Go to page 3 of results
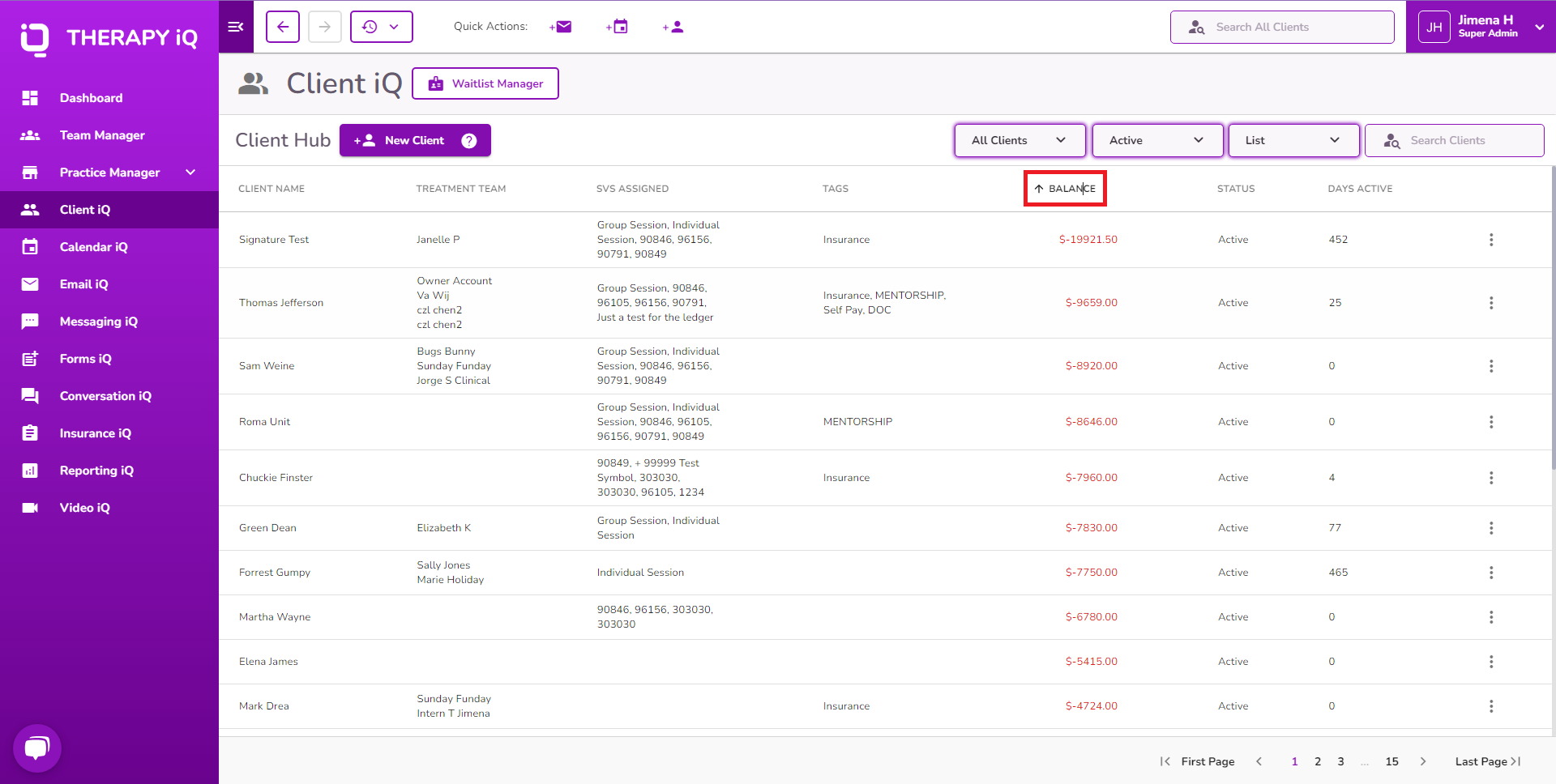This screenshot has width=1556, height=784. click(1340, 761)
